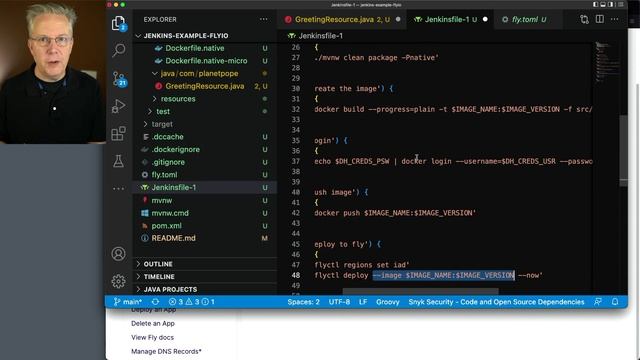The width and height of the screenshot is (640, 360).
Task: Open editor more actions ellipsis
Action: pos(614,19)
